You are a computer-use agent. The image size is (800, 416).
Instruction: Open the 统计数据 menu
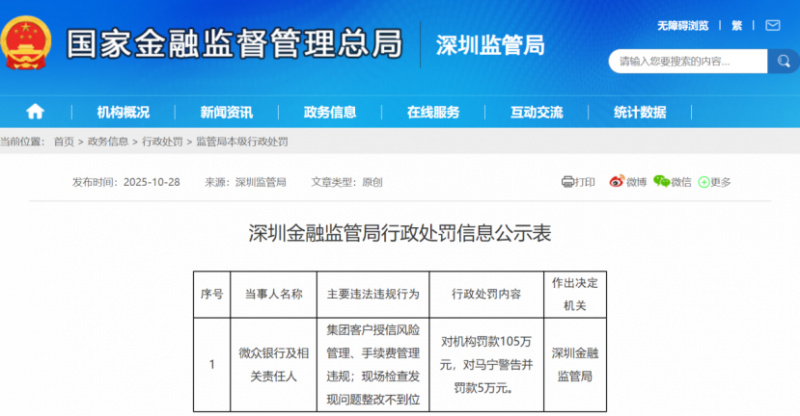[x=640, y=111]
